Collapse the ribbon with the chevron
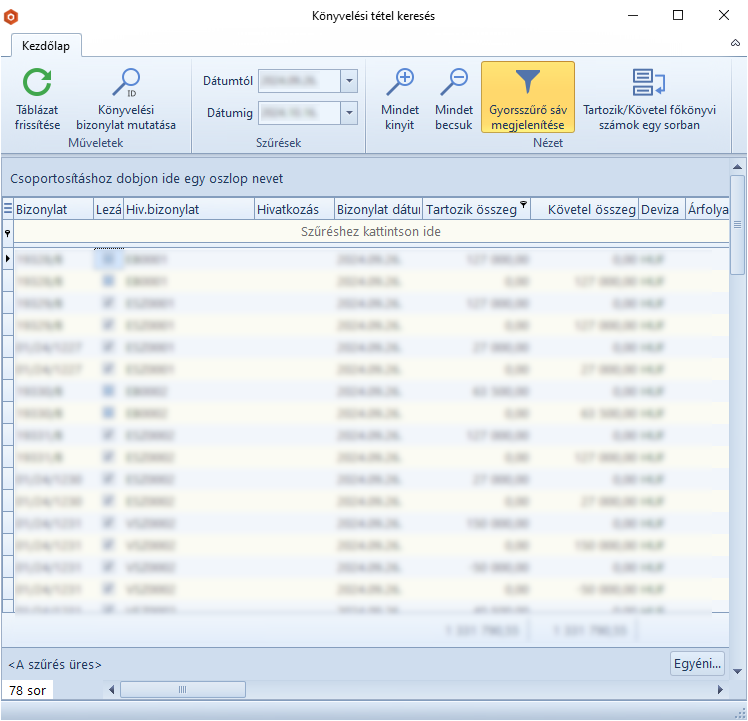Screen dimensions: 748x721 pos(736,45)
